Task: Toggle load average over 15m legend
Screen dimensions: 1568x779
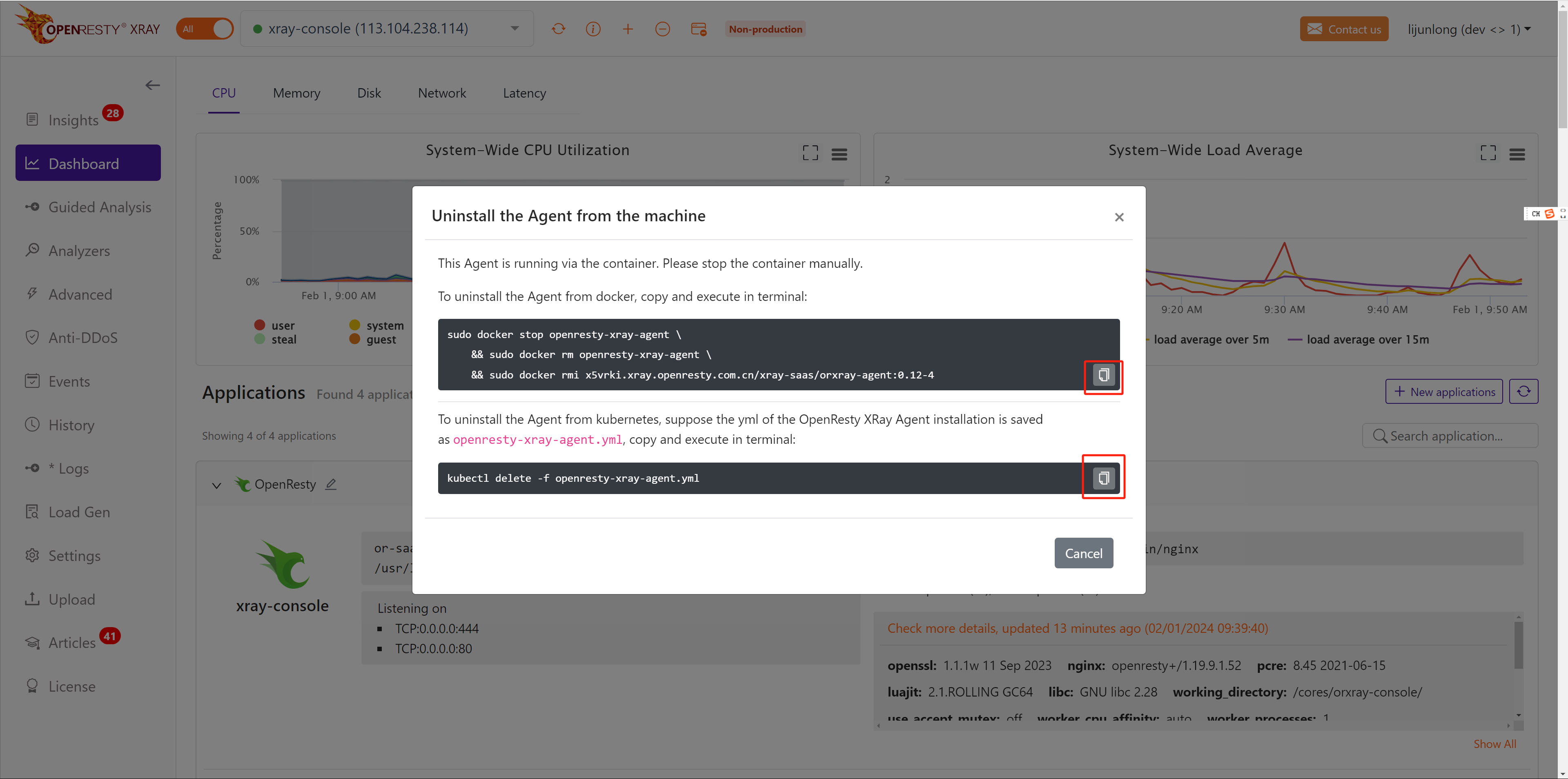Action: 1359,340
